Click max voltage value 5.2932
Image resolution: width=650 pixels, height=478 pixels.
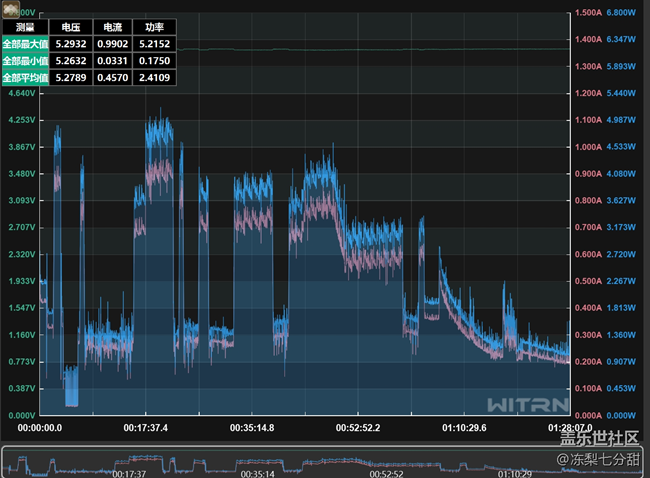(x=70, y=44)
